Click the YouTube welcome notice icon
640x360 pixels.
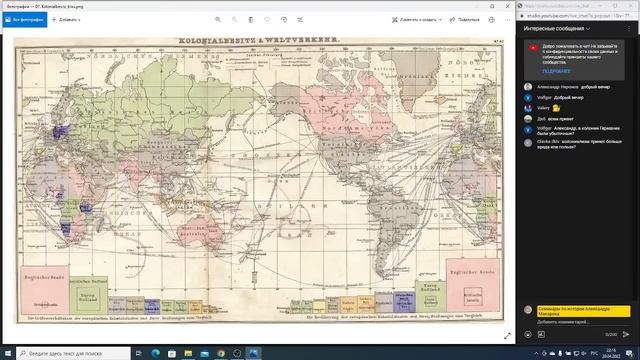[x=533, y=48]
